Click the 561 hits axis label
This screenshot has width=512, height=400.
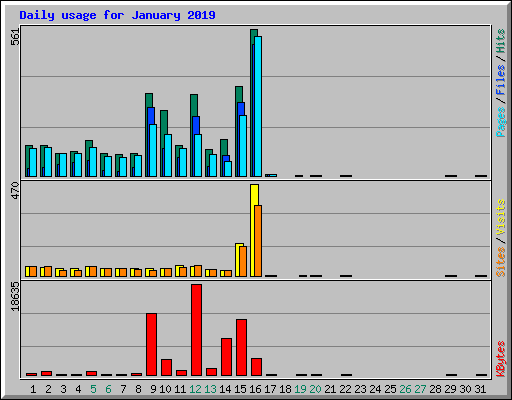pos(15,37)
